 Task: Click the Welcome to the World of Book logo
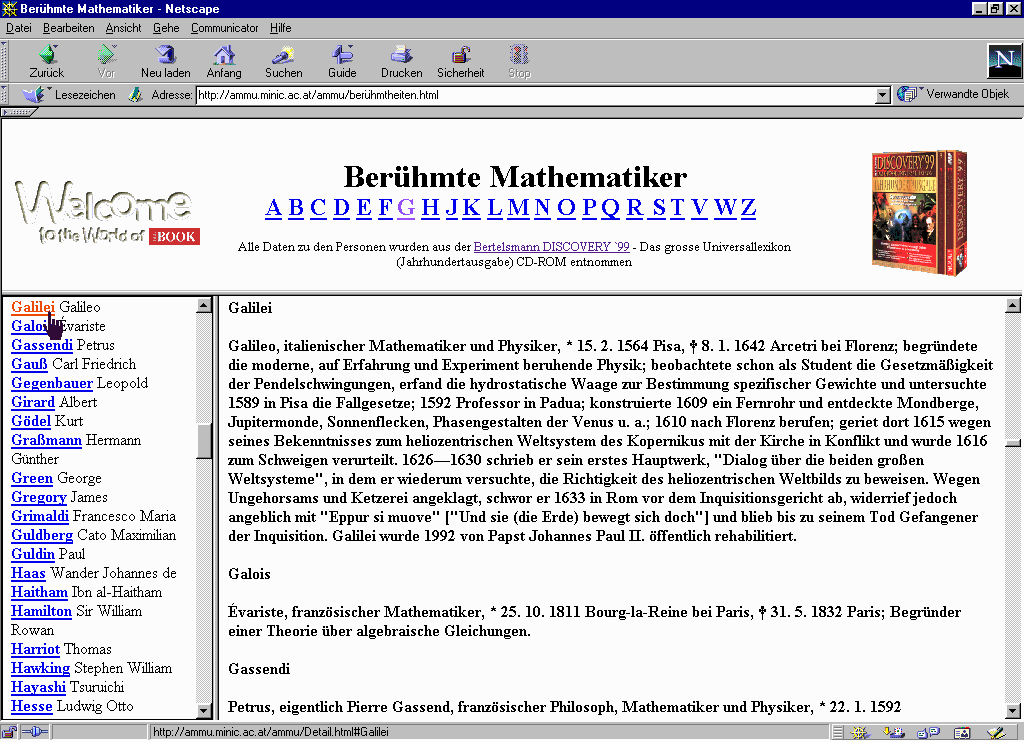(x=107, y=212)
